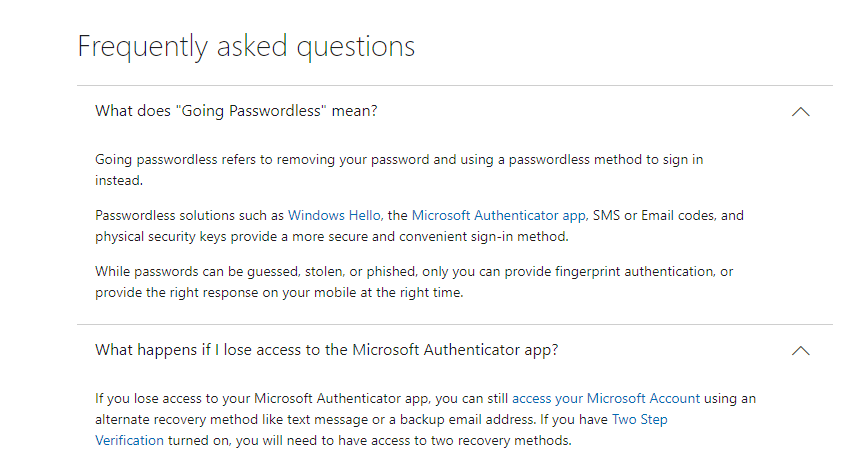The height and width of the screenshot is (469, 848).
Task: Open the Windows Hello link
Action: tap(334, 215)
